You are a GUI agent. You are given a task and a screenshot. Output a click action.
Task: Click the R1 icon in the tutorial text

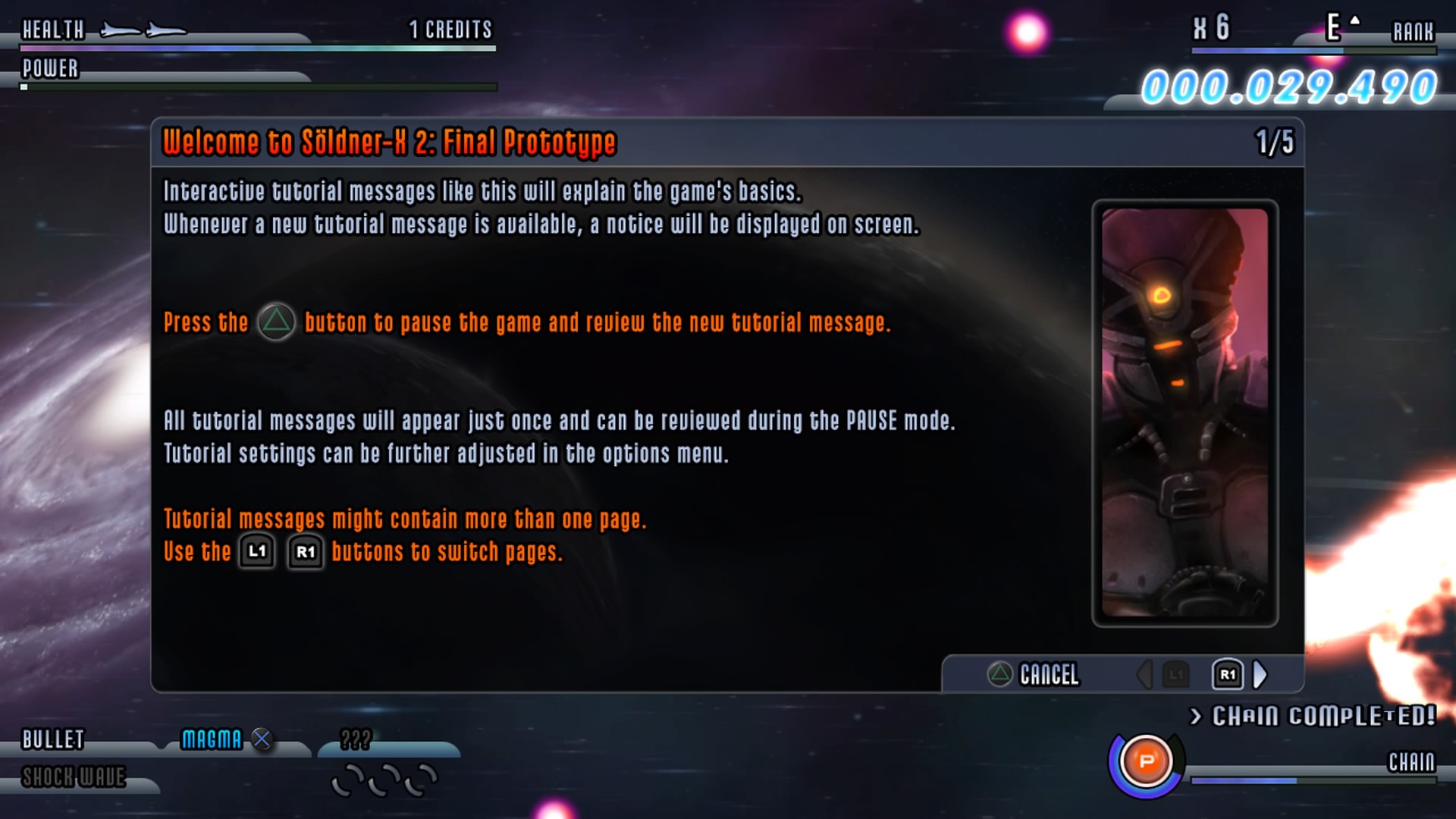[x=305, y=551]
